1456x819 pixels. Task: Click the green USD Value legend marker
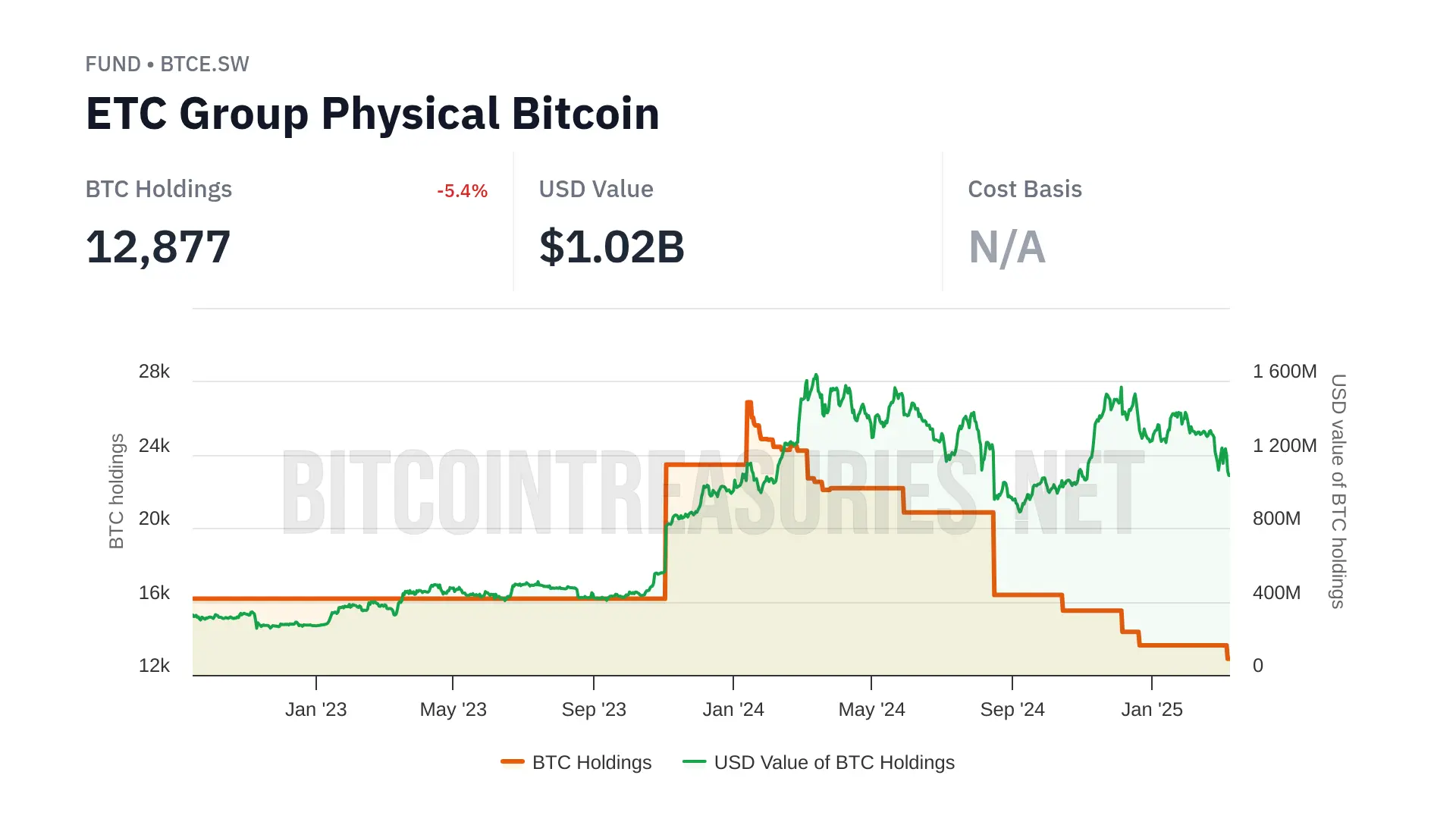coord(694,761)
